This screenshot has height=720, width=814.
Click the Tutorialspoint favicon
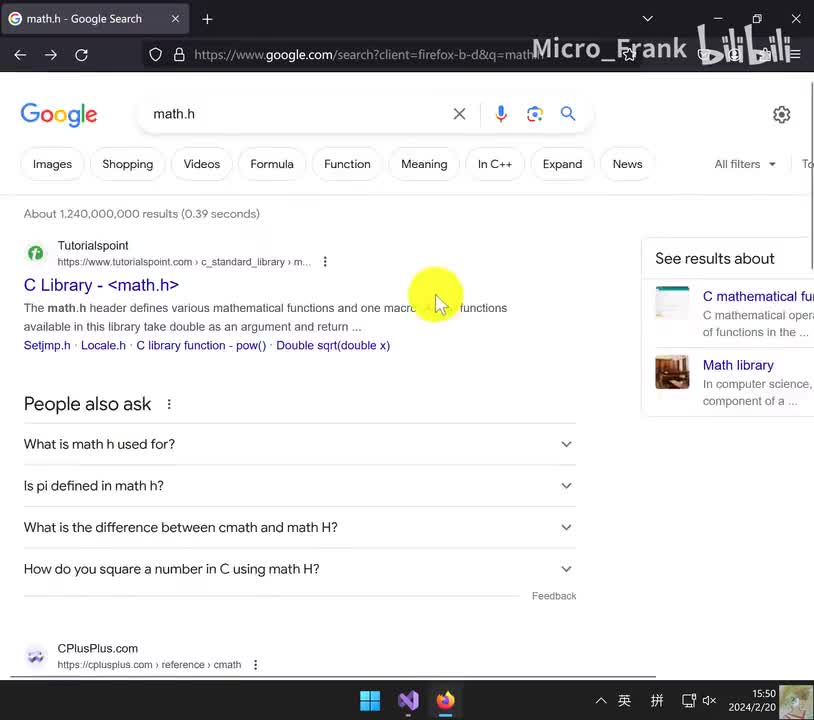click(36, 253)
